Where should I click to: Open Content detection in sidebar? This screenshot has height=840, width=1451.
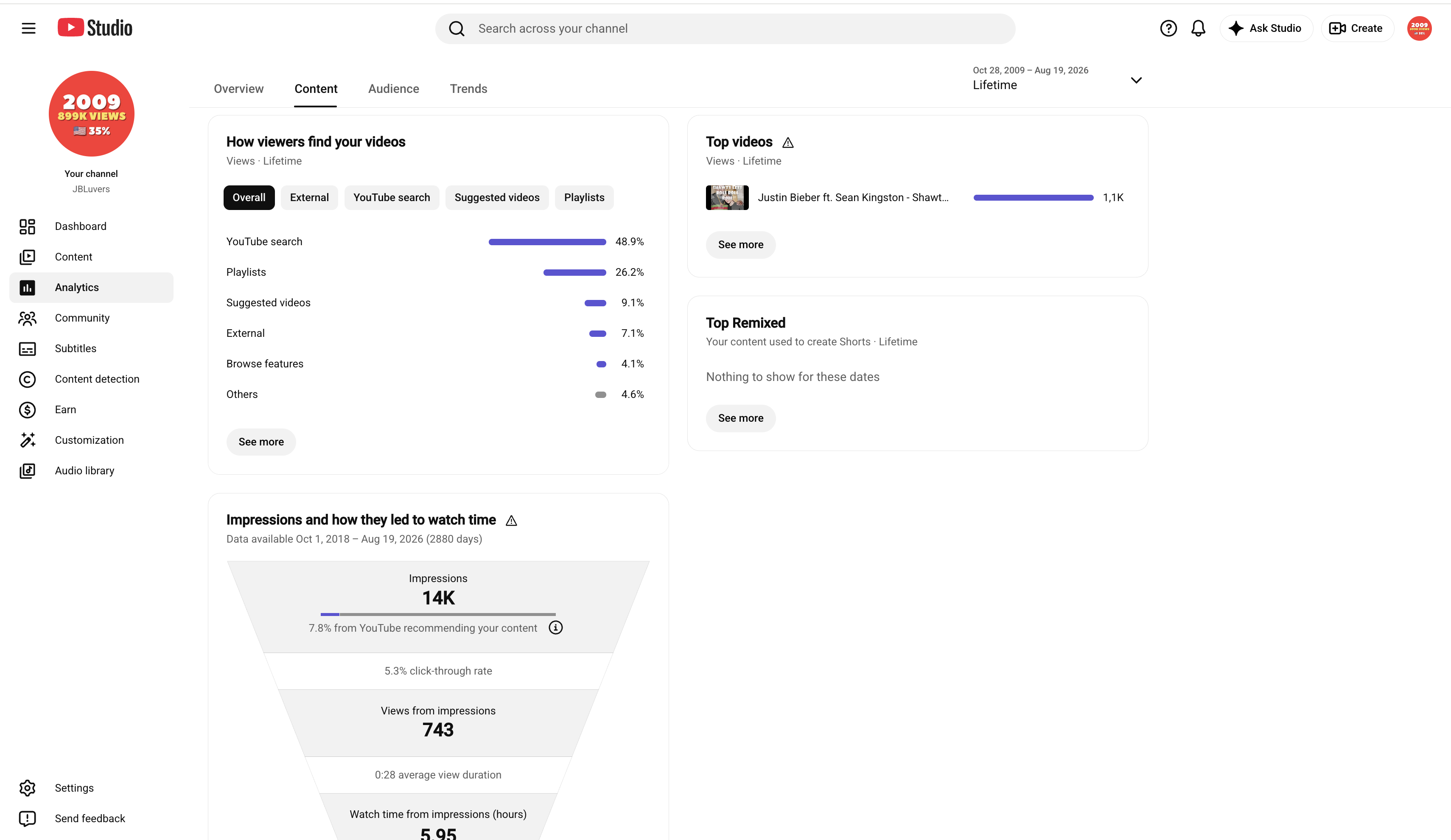click(91, 379)
